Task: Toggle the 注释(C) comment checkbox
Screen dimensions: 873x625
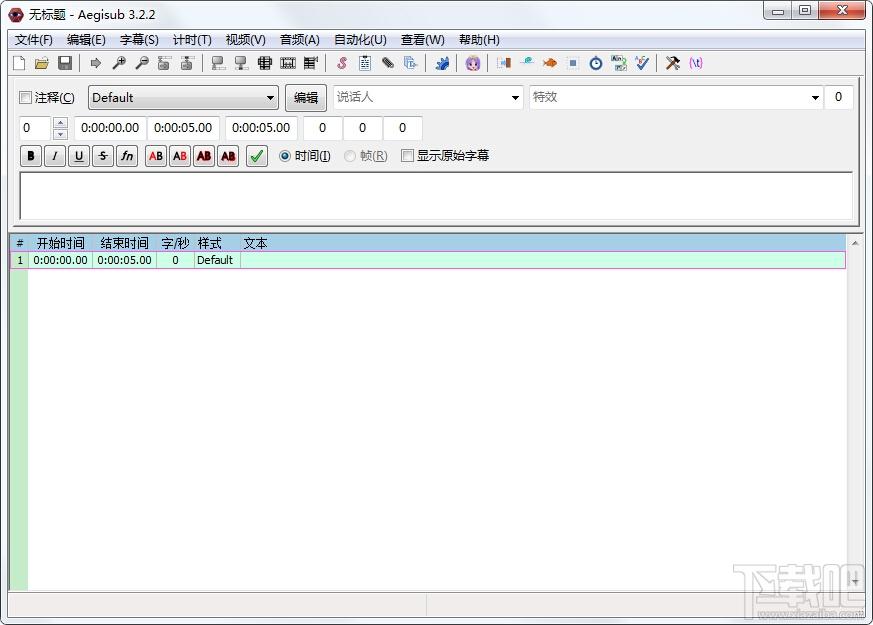Action: click(x=25, y=98)
